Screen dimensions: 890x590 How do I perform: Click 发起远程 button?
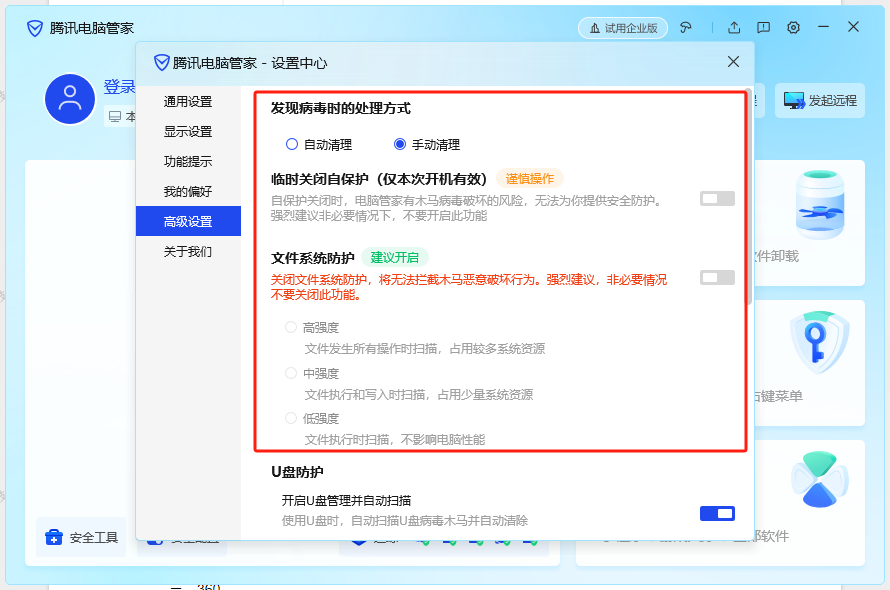820,101
